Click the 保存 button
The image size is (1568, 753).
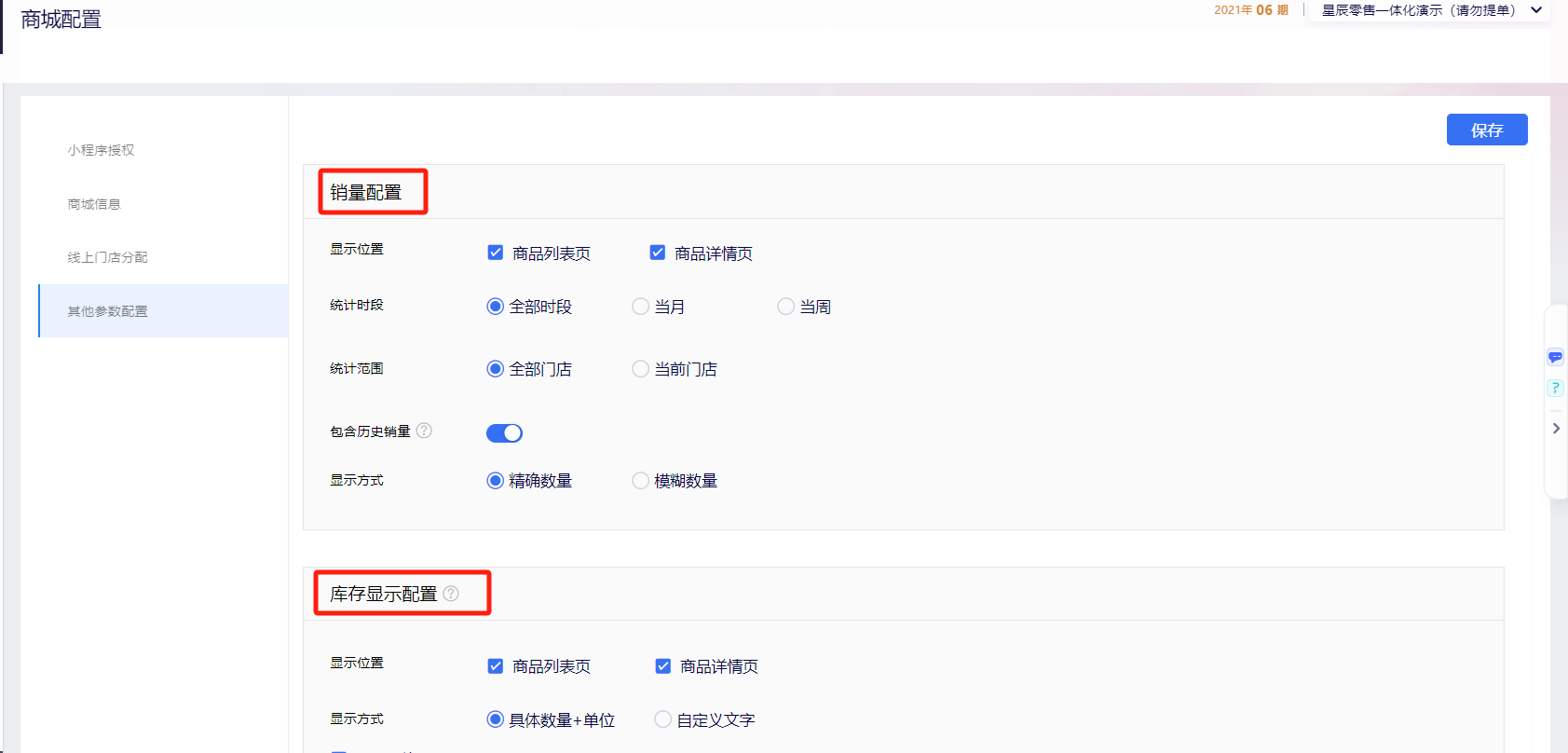[x=1487, y=130]
